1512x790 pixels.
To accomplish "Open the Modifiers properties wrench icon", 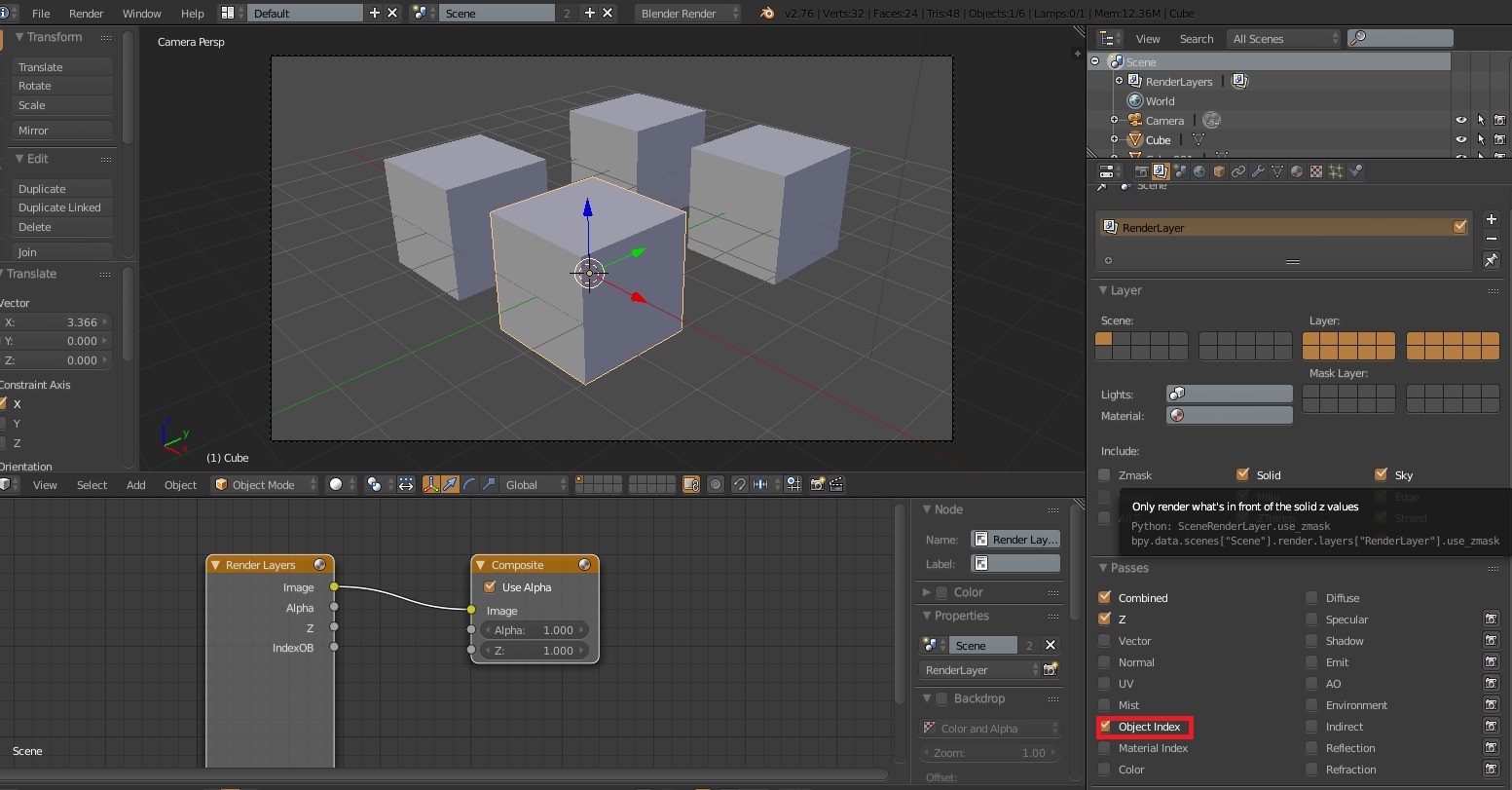I will tap(1258, 171).
